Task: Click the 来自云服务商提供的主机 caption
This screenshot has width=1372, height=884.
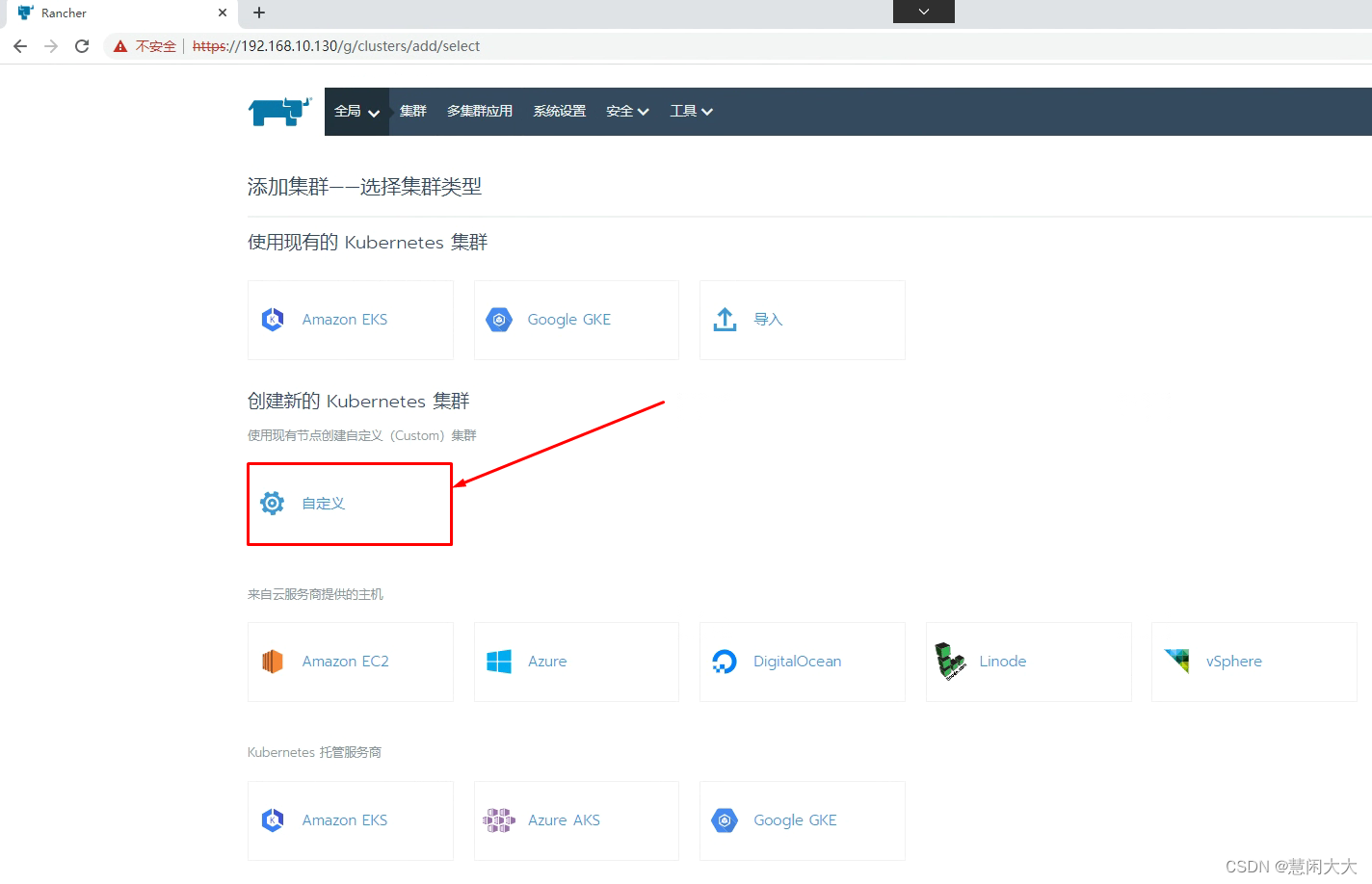Action: (x=315, y=594)
